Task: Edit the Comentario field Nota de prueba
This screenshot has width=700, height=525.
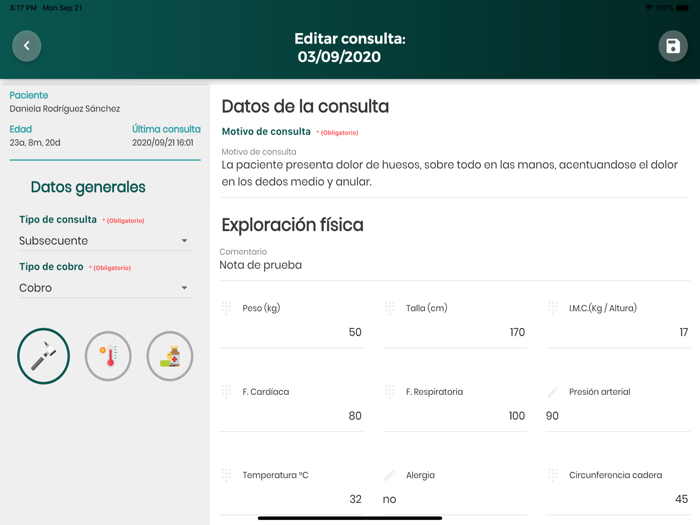Action: point(454,265)
